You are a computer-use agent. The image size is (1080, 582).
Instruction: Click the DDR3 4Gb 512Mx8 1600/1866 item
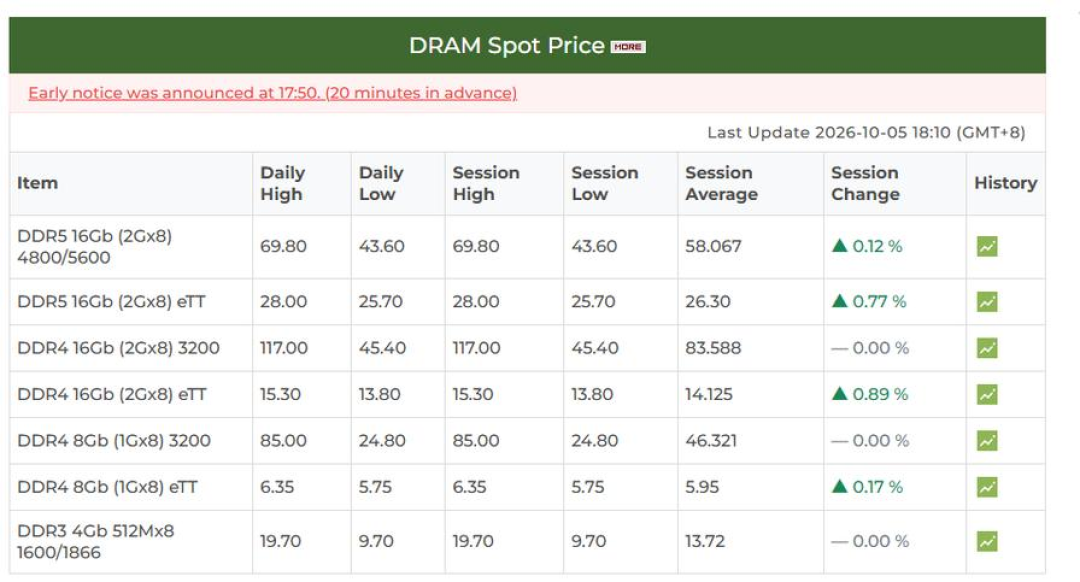(95, 541)
